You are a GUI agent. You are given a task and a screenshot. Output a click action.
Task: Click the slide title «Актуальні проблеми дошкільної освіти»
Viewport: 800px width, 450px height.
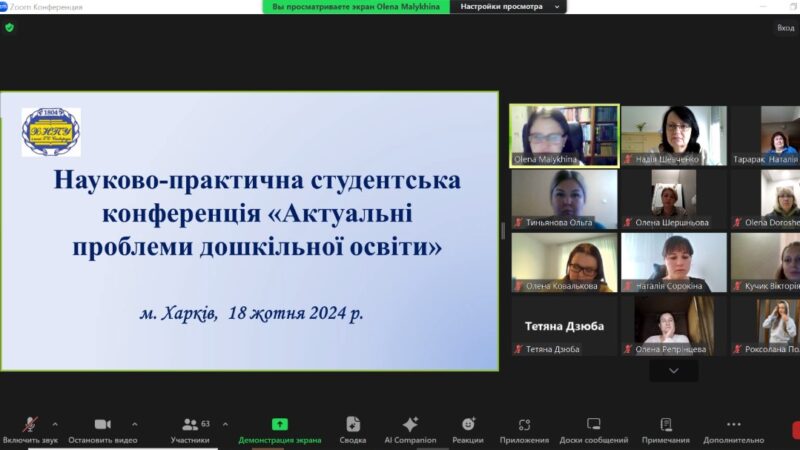tap(258, 213)
